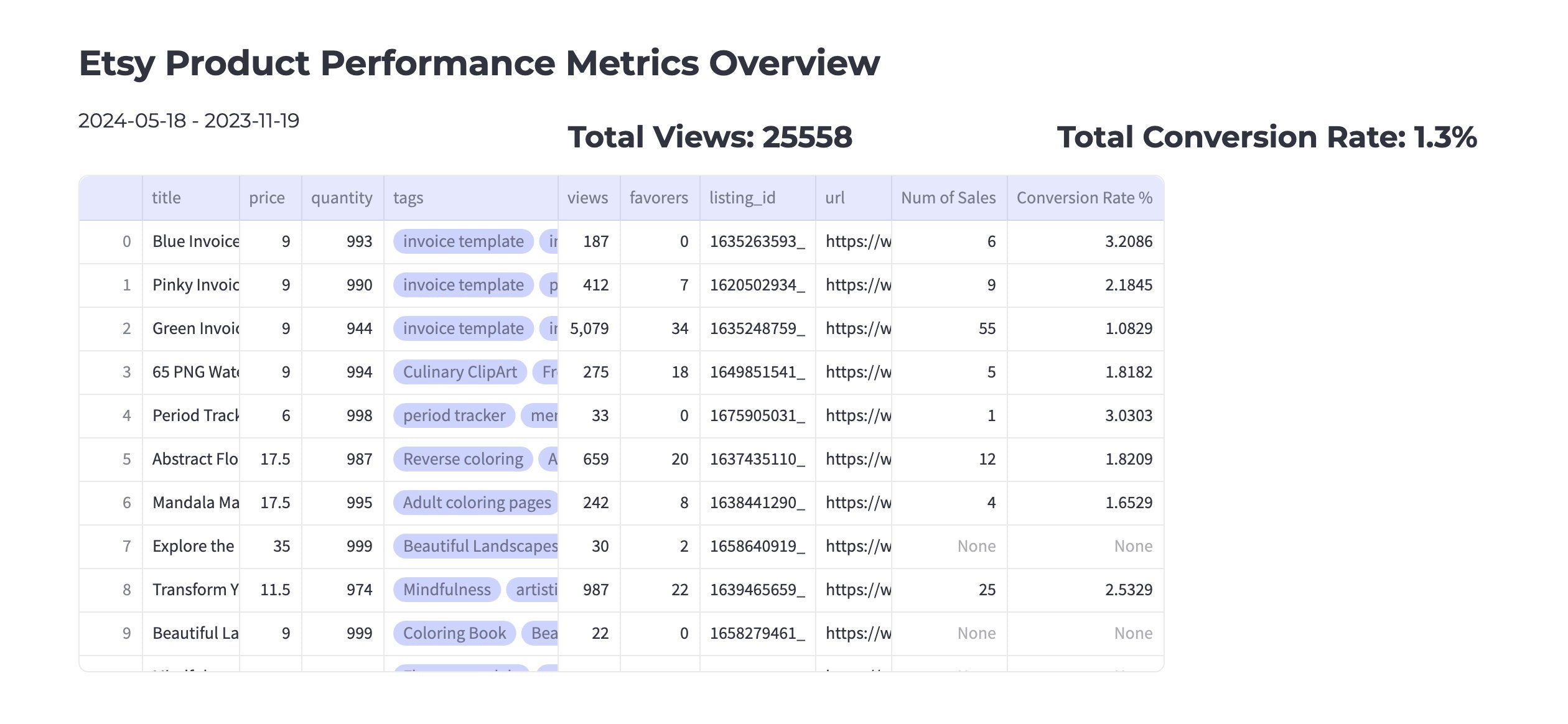Screen dimensions: 1568x724
Task: Click listing id 1637435110_
Action: click(758, 460)
